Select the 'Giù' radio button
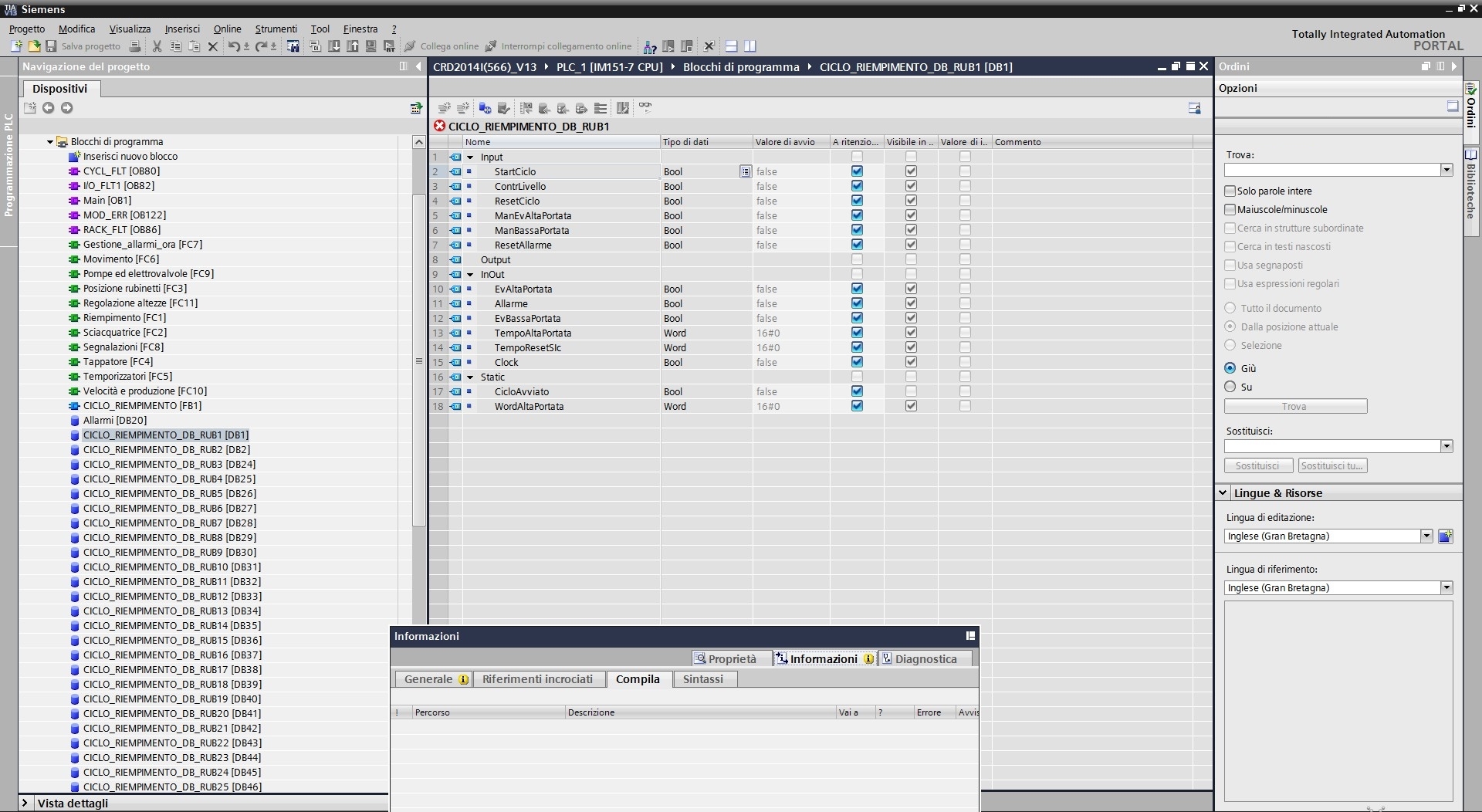The height and width of the screenshot is (812, 1482). [1230, 368]
